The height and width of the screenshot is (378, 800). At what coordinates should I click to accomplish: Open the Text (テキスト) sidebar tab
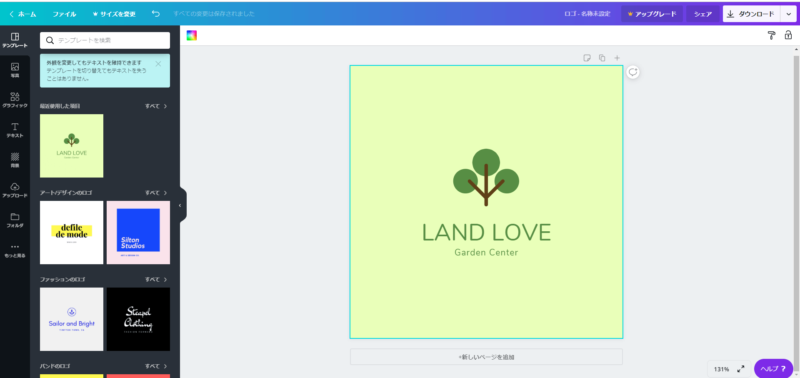15,130
